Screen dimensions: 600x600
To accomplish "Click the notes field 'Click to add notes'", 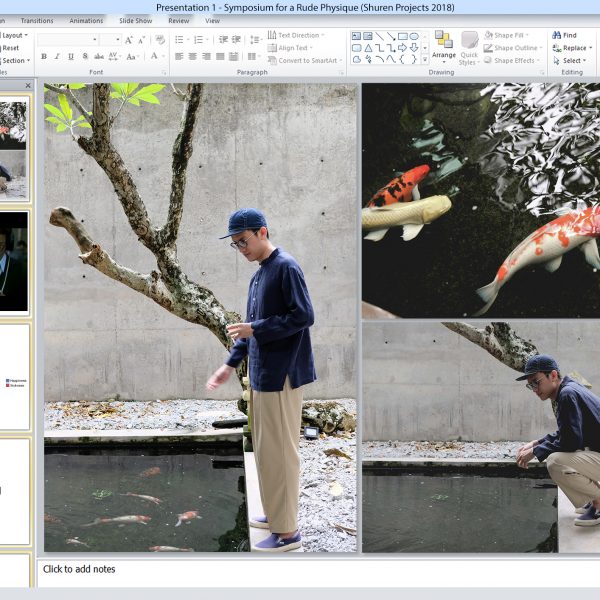I will click(x=79, y=569).
